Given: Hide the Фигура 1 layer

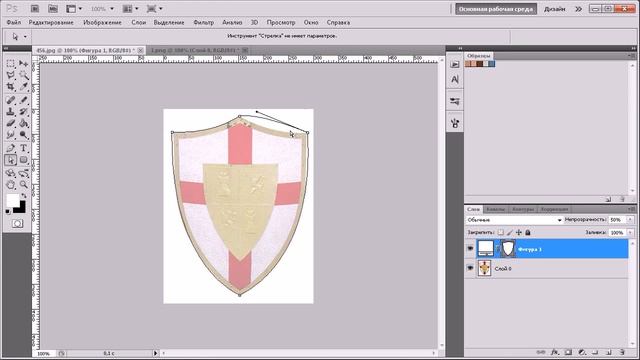Looking at the screenshot, I should point(470,248).
